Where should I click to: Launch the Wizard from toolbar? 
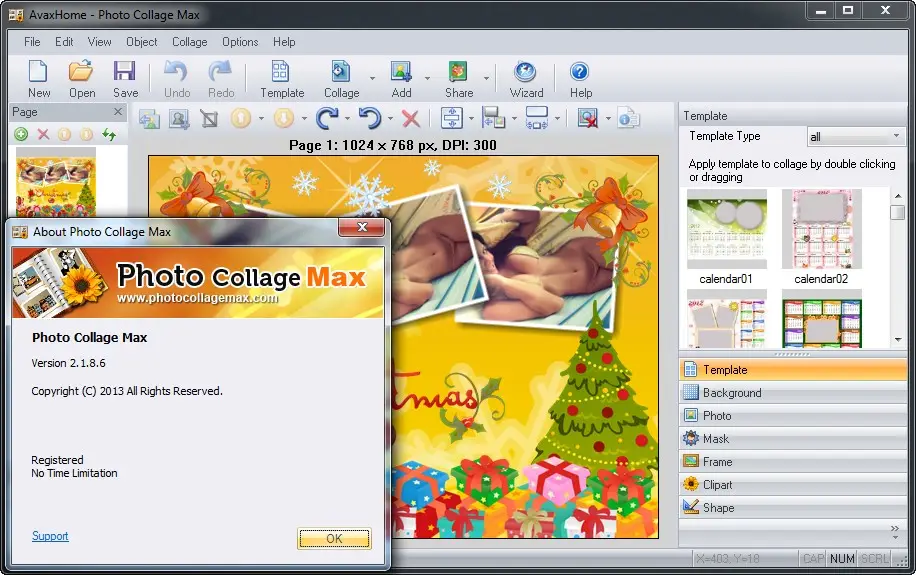point(526,79)
